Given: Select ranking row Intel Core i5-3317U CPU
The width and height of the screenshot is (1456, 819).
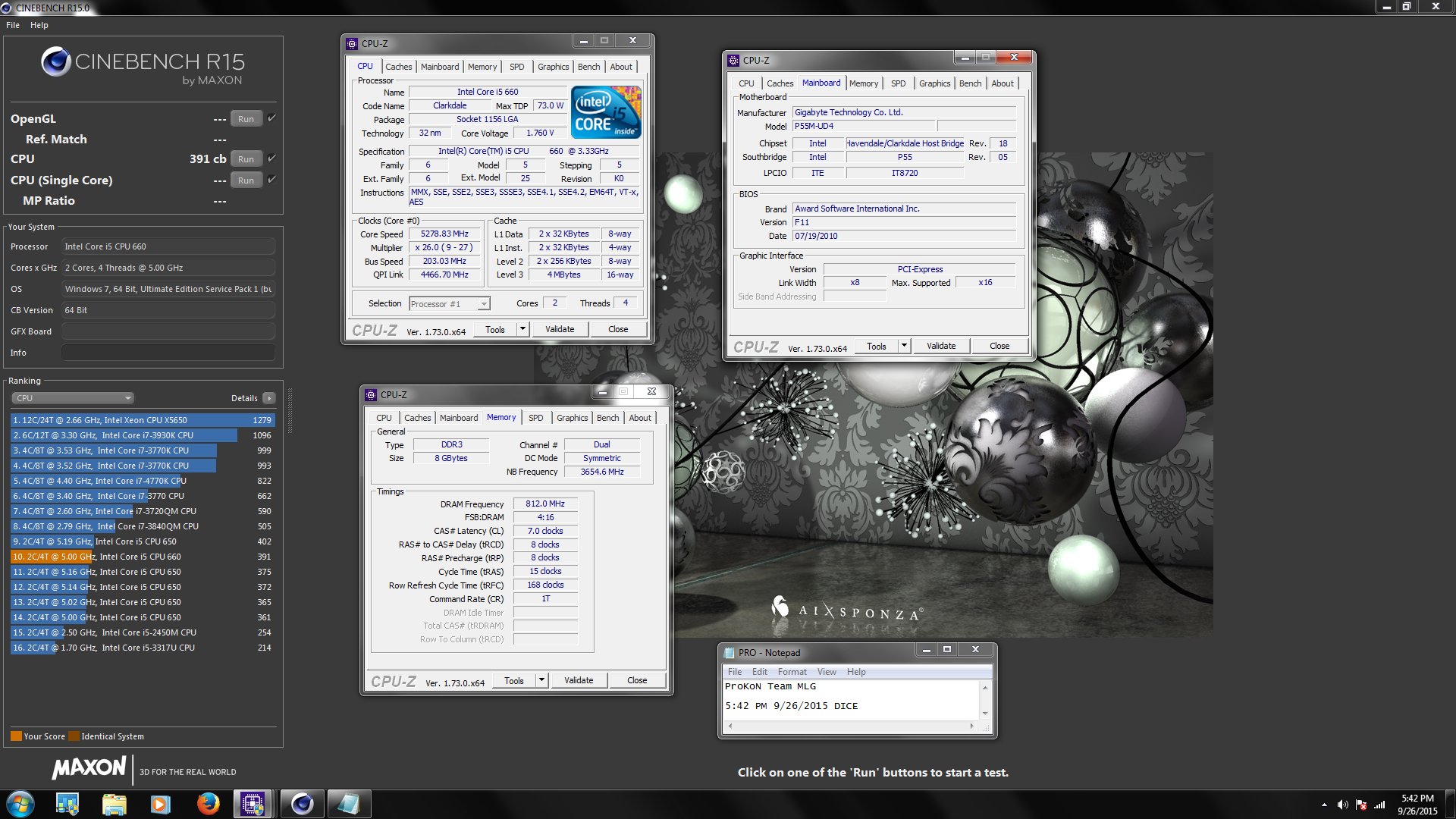Looking at the screenshot, I should tap(143, 648).
